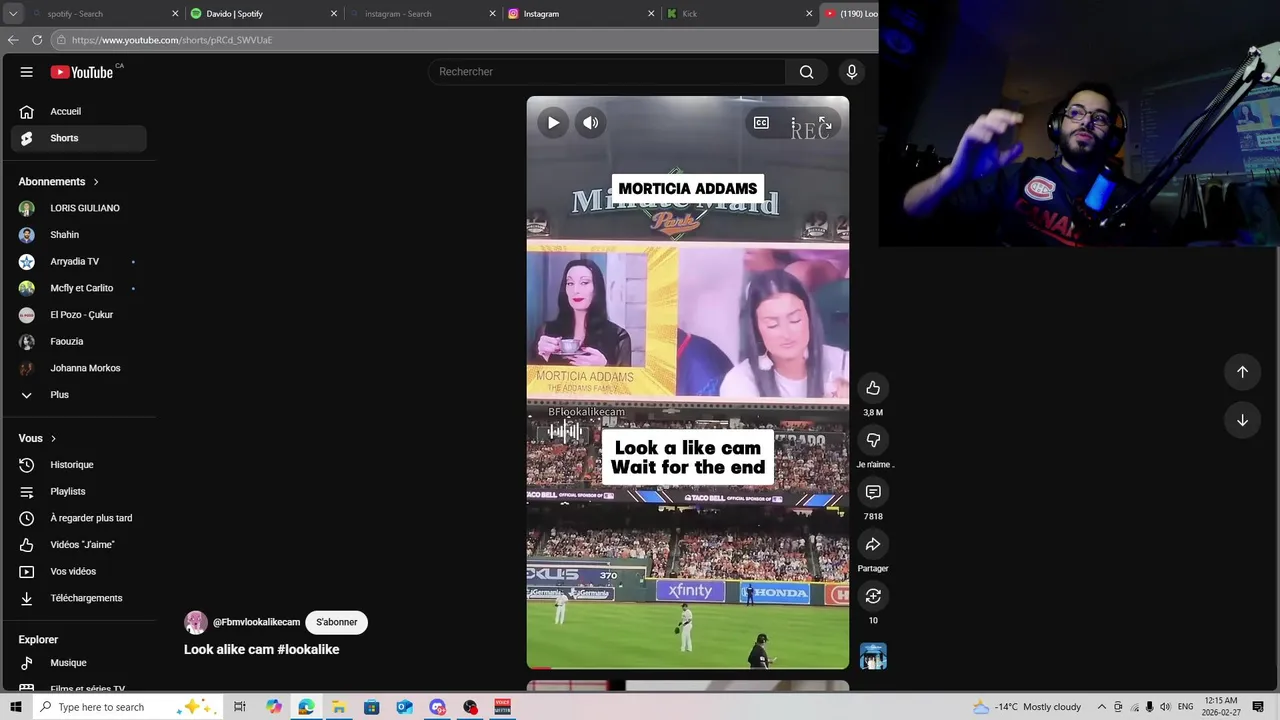Open Outlook from the taskbar
This screenshot has width=1280, height=720.
click(x=404, y=707)
